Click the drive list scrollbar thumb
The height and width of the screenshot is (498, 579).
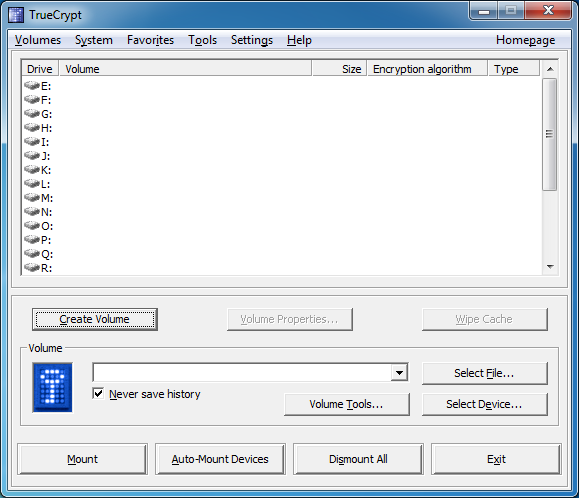(549, 134)
